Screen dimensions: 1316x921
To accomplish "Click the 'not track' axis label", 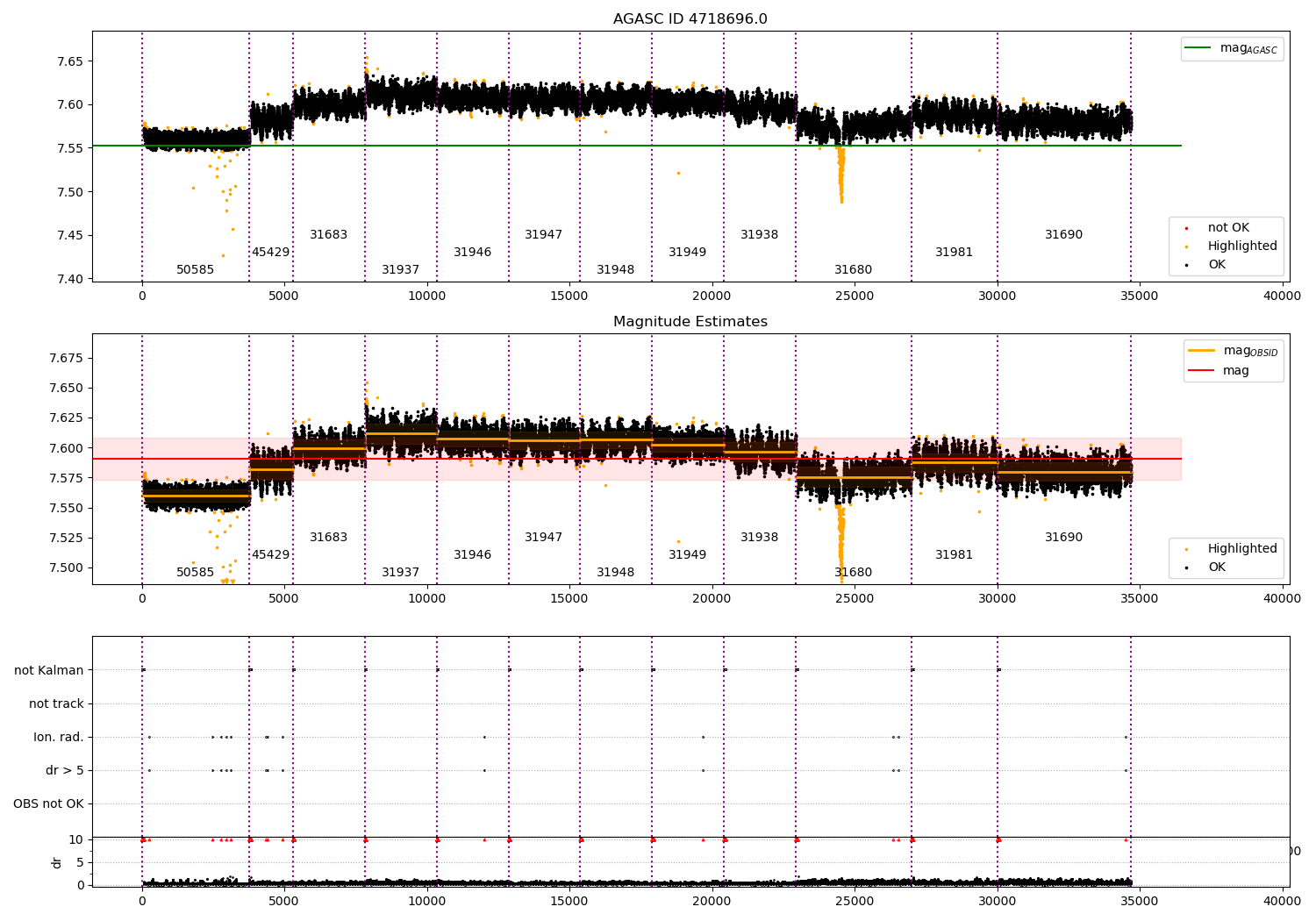I will [56, 703].
